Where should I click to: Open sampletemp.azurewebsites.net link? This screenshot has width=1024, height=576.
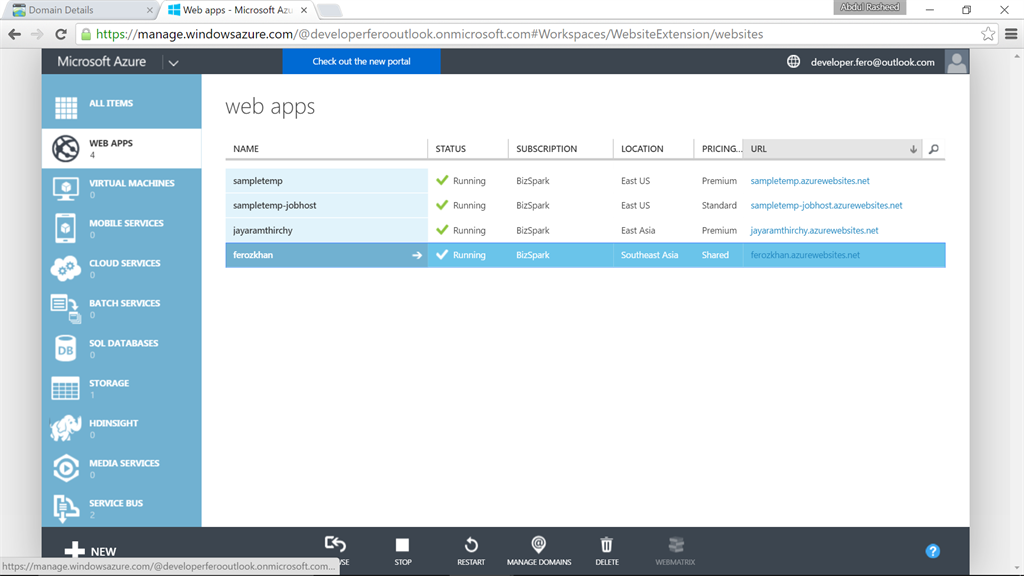[x=810, y=181]
